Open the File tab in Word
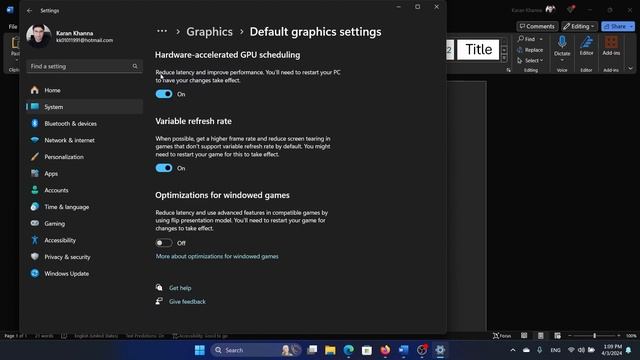Screen dimensions: 640x360 [13, 27]
